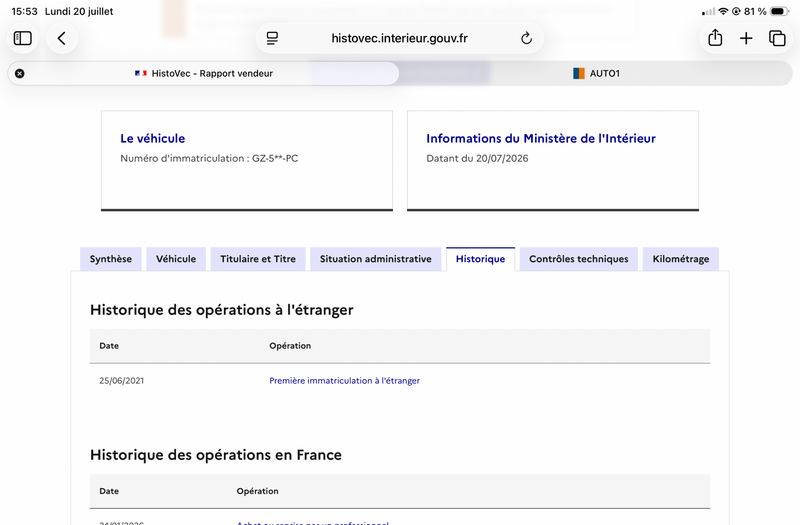Screen dimensions: 800x525
Task: Open the Synthèse tab
Action: click(x=111, y=259)
